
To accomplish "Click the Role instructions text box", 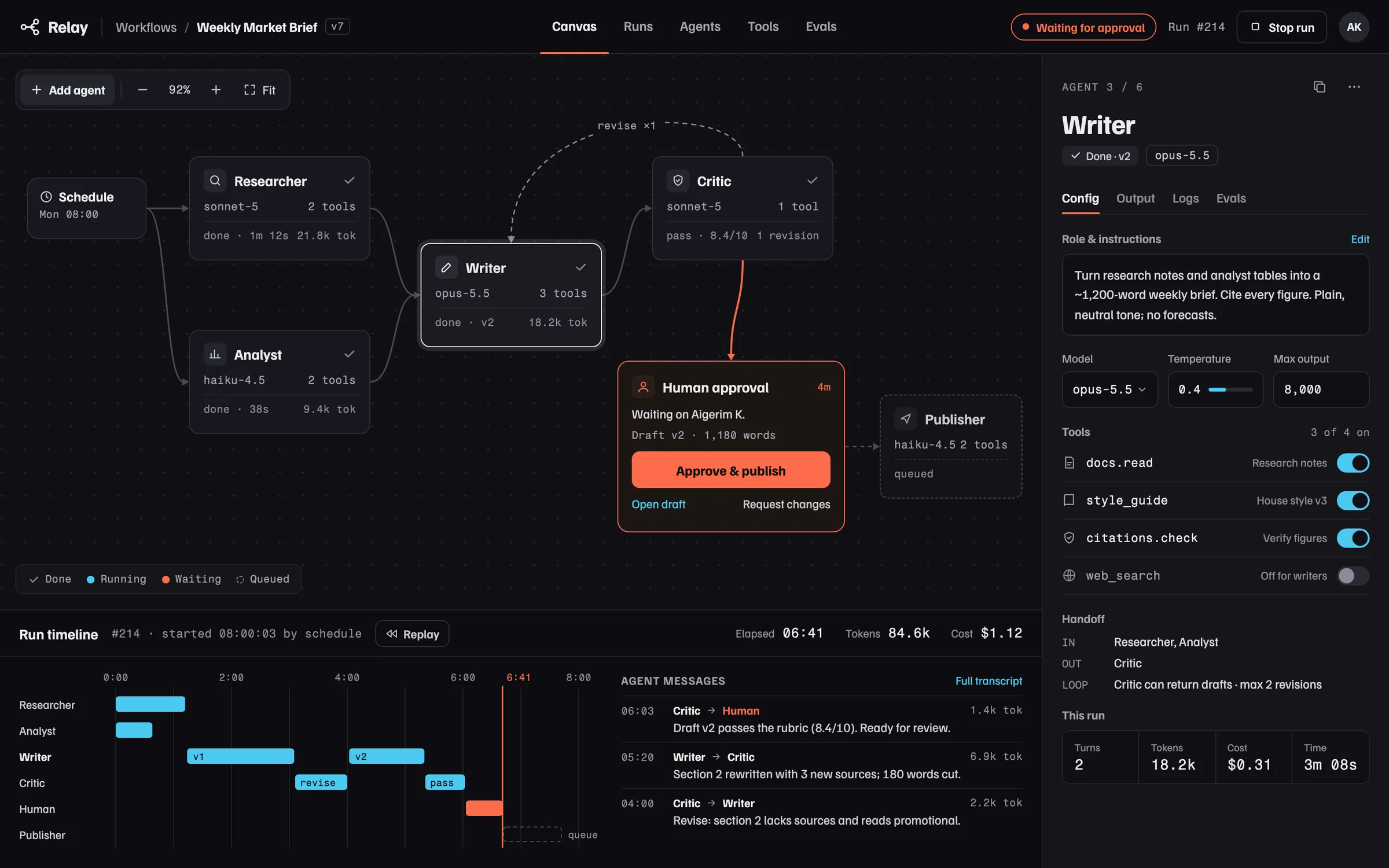I will 1215,295.
